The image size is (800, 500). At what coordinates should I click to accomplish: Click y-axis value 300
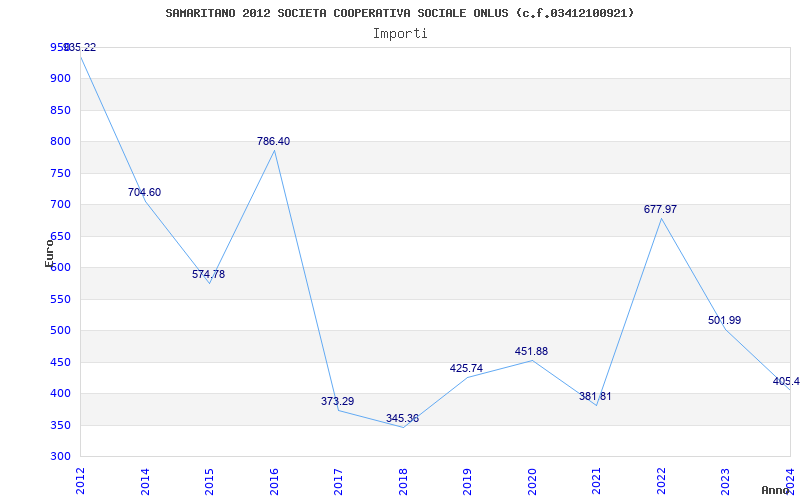pyautogui.click(x=60, y=457)
